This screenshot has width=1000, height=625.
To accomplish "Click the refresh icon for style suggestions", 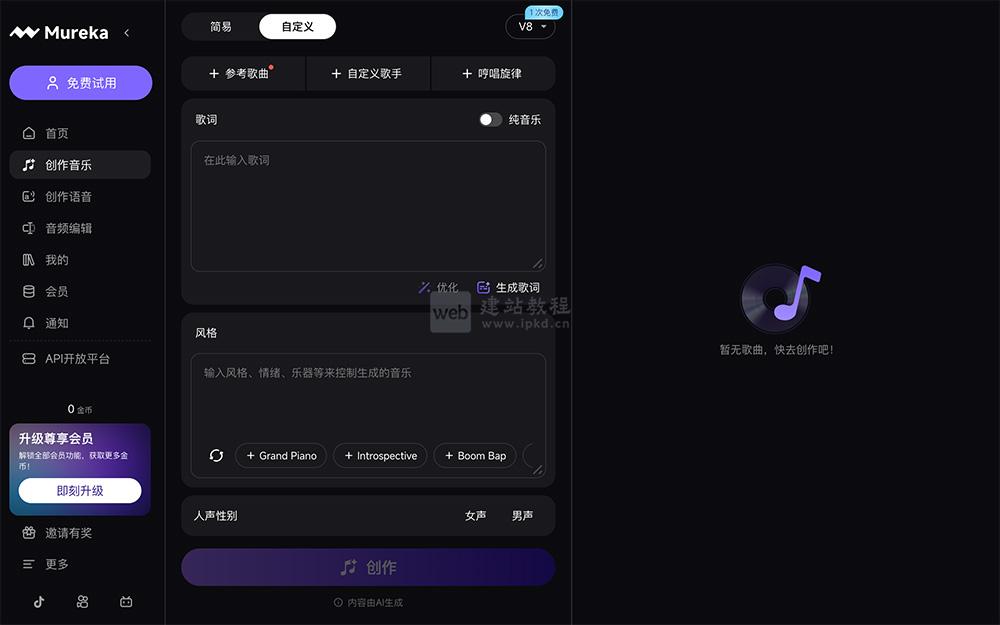I will 216,455.
